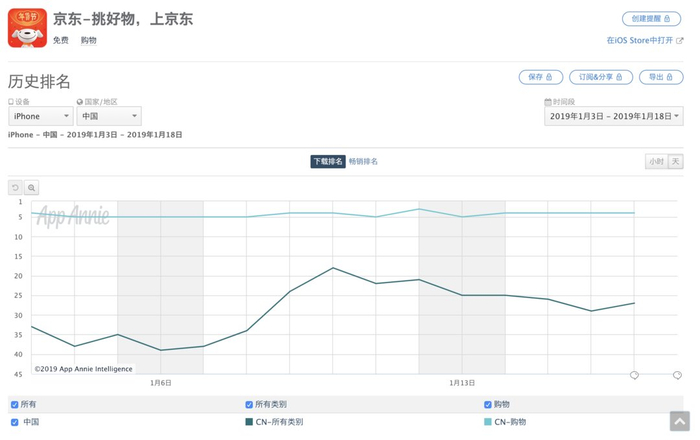Switch to the 畅销排名 tab
Image resolution: width=700 pixels, height=440 pixels.
(x=363, y=161)
